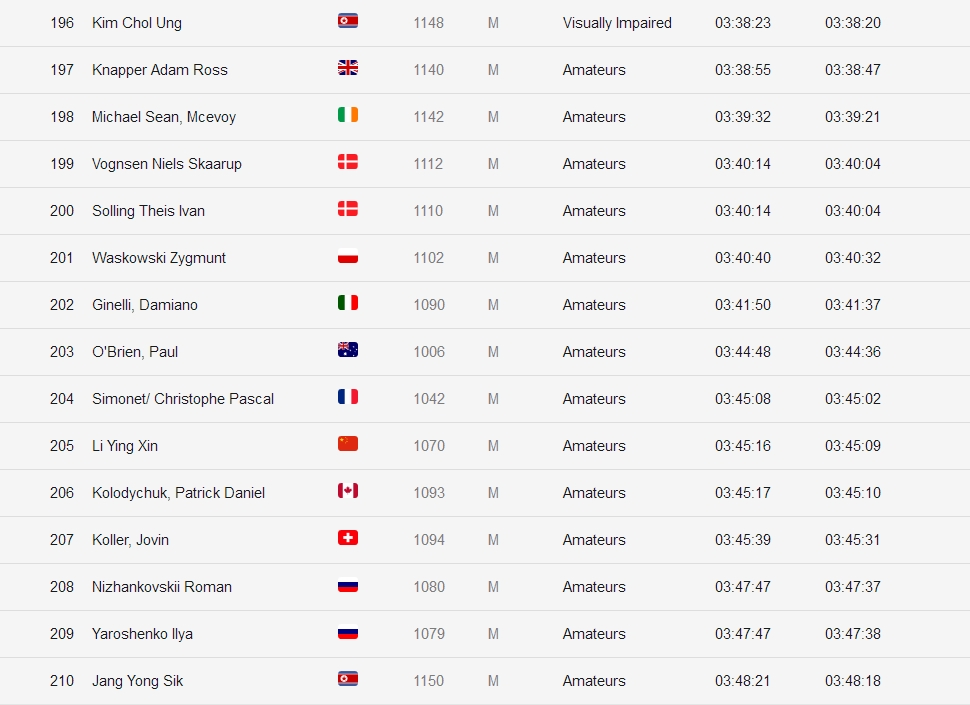Click the Australia flag for O'Brien, Paul
Viewport: 970px width, 705px height.
[348, 350]
